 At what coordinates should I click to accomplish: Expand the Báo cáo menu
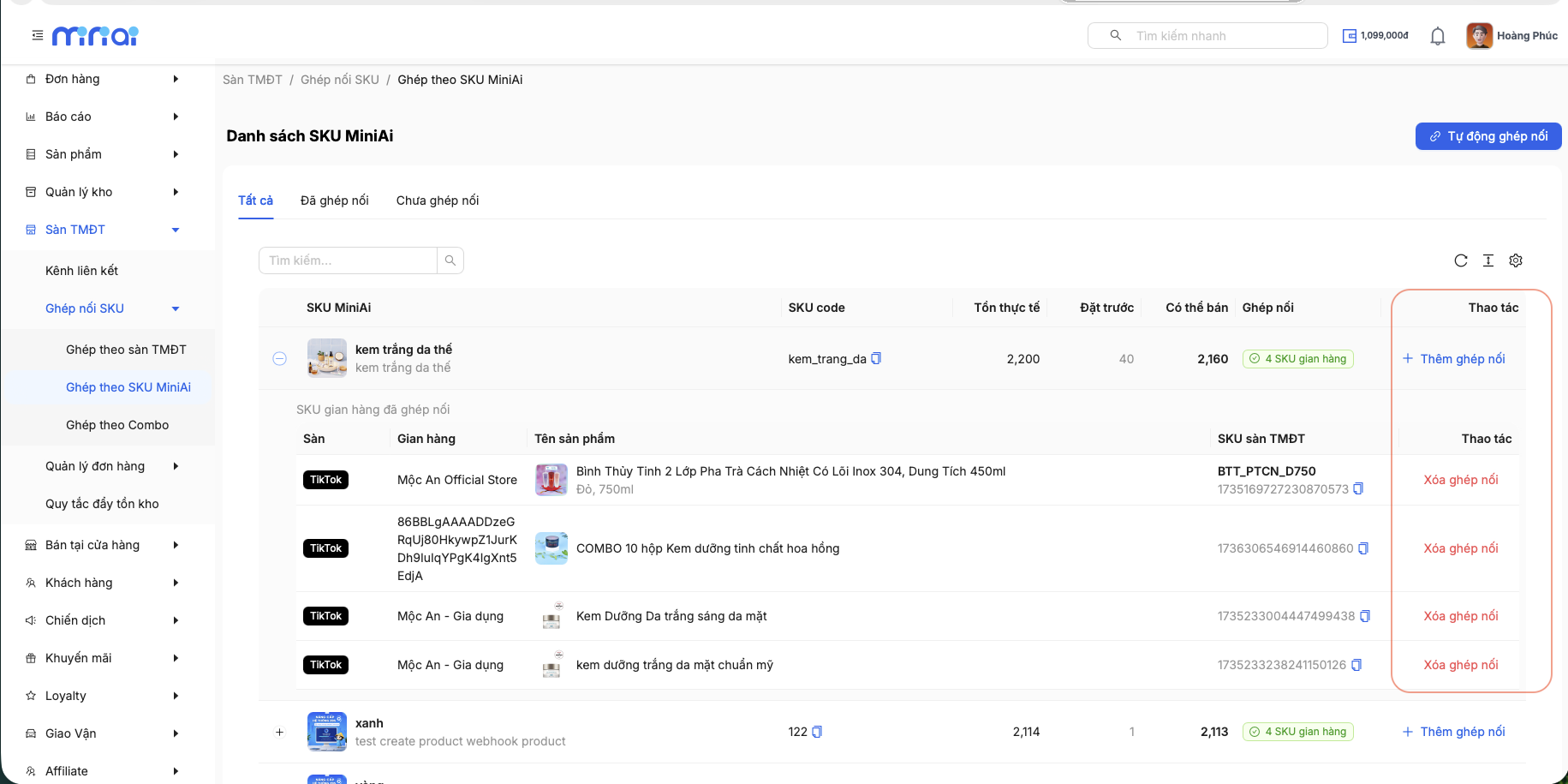(108, 117)
